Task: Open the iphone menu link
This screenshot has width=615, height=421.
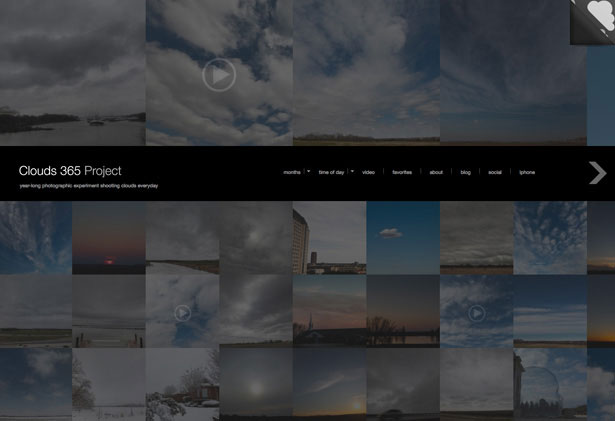Action: [x=527, y=172]
